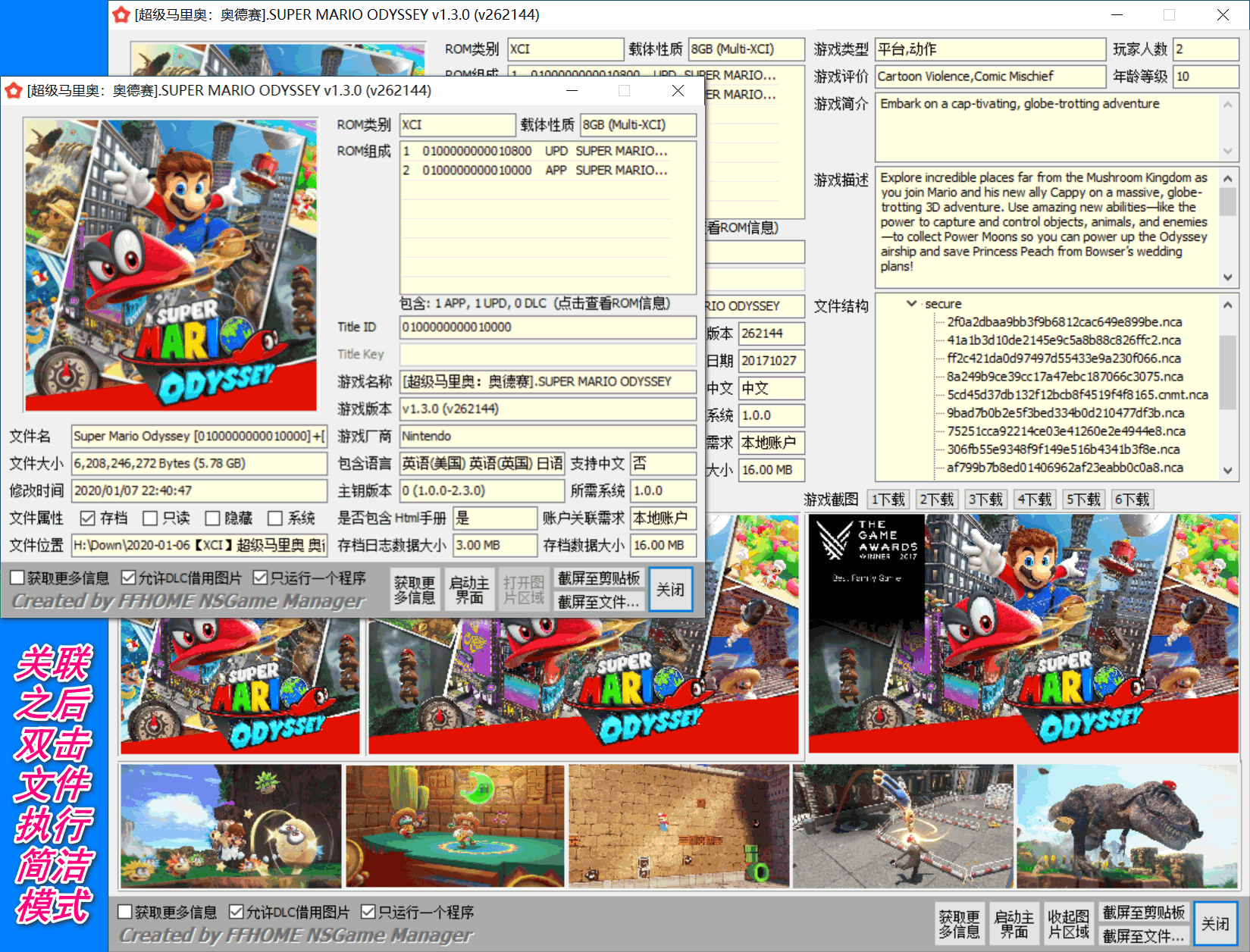
Task: Click cover art in front window
Action: (171, 265)
